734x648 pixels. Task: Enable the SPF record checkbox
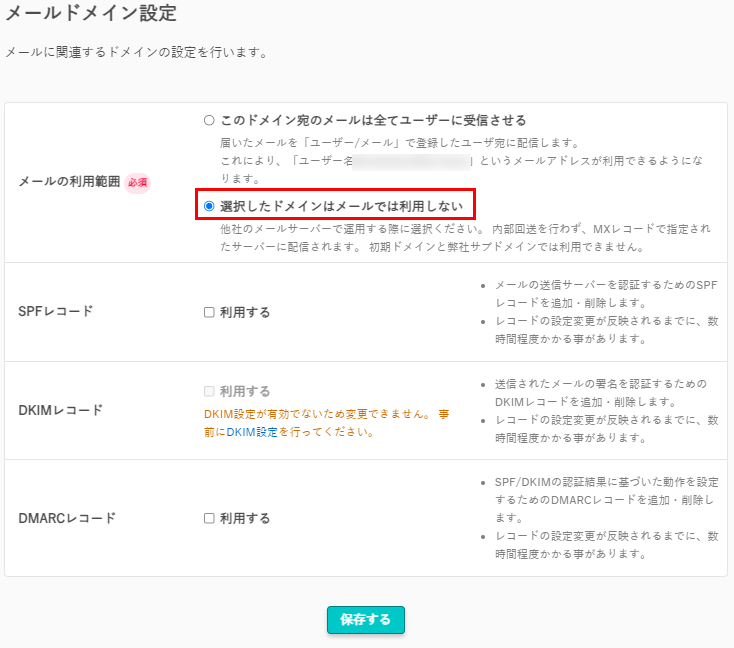point(209,312)
